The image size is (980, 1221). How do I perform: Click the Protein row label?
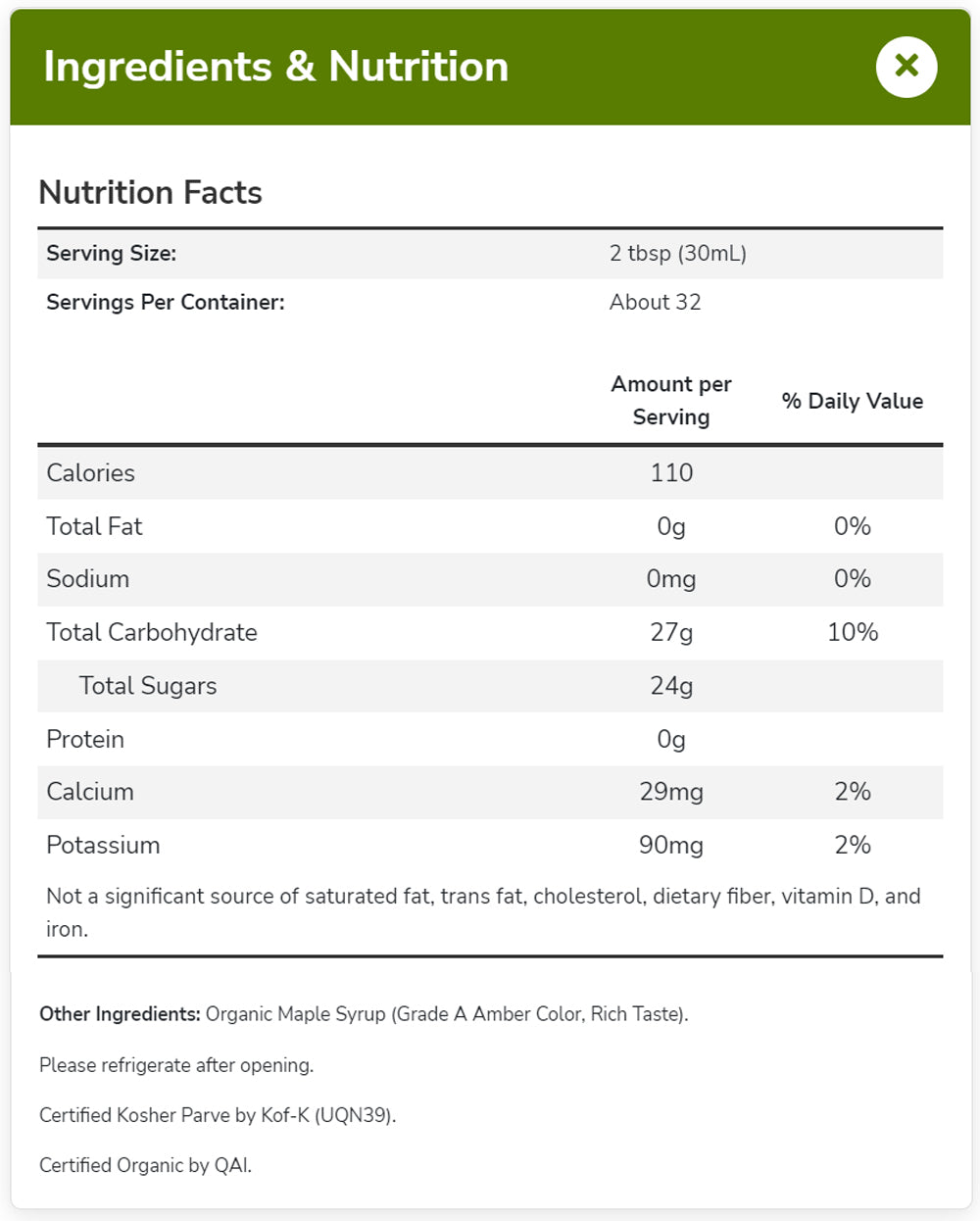tap(85, 739)
